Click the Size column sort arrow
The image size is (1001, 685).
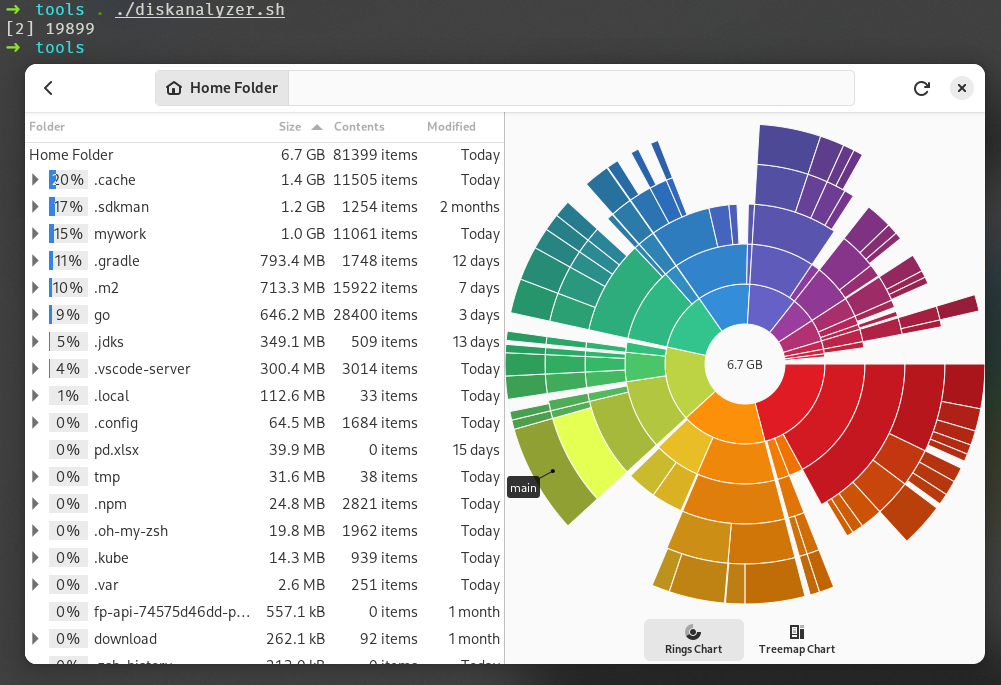(317, 127)
